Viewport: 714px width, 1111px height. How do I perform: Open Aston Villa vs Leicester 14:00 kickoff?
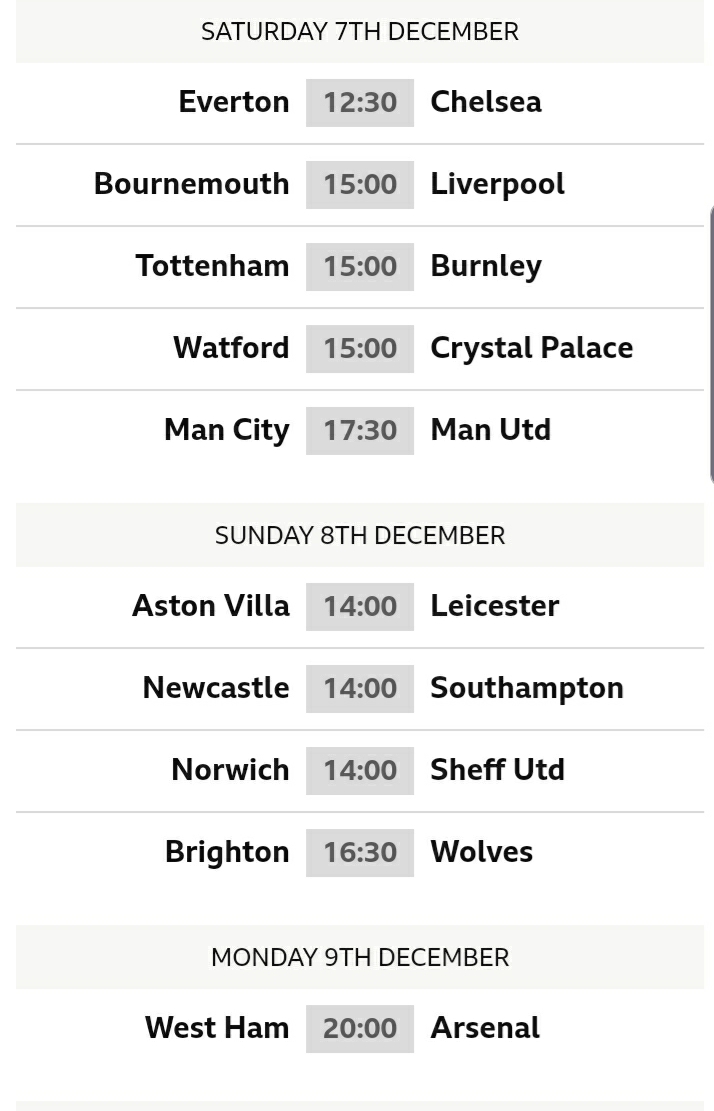tap(360, 607)
